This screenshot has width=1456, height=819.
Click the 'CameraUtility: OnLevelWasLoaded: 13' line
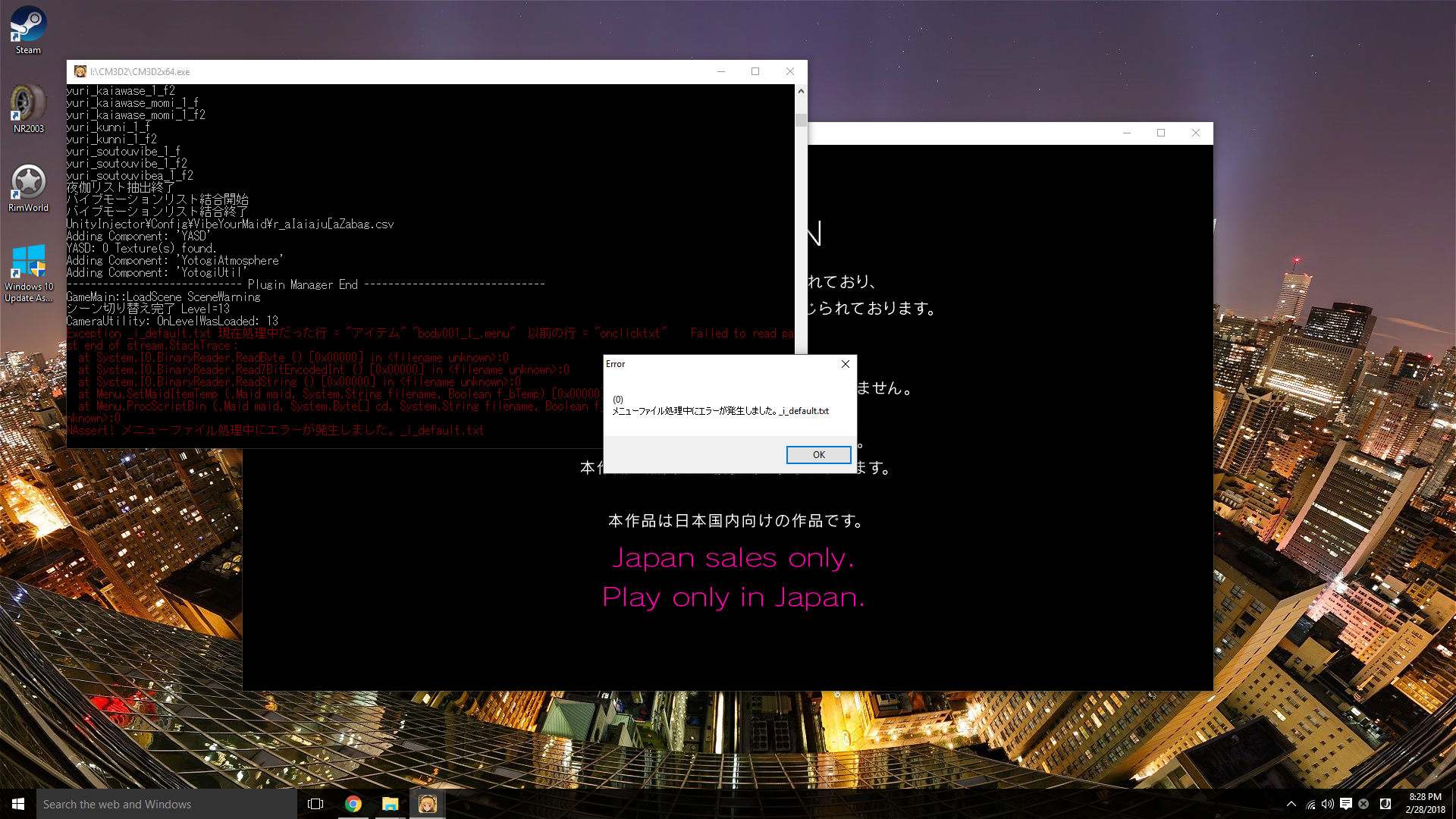(172, 321)
